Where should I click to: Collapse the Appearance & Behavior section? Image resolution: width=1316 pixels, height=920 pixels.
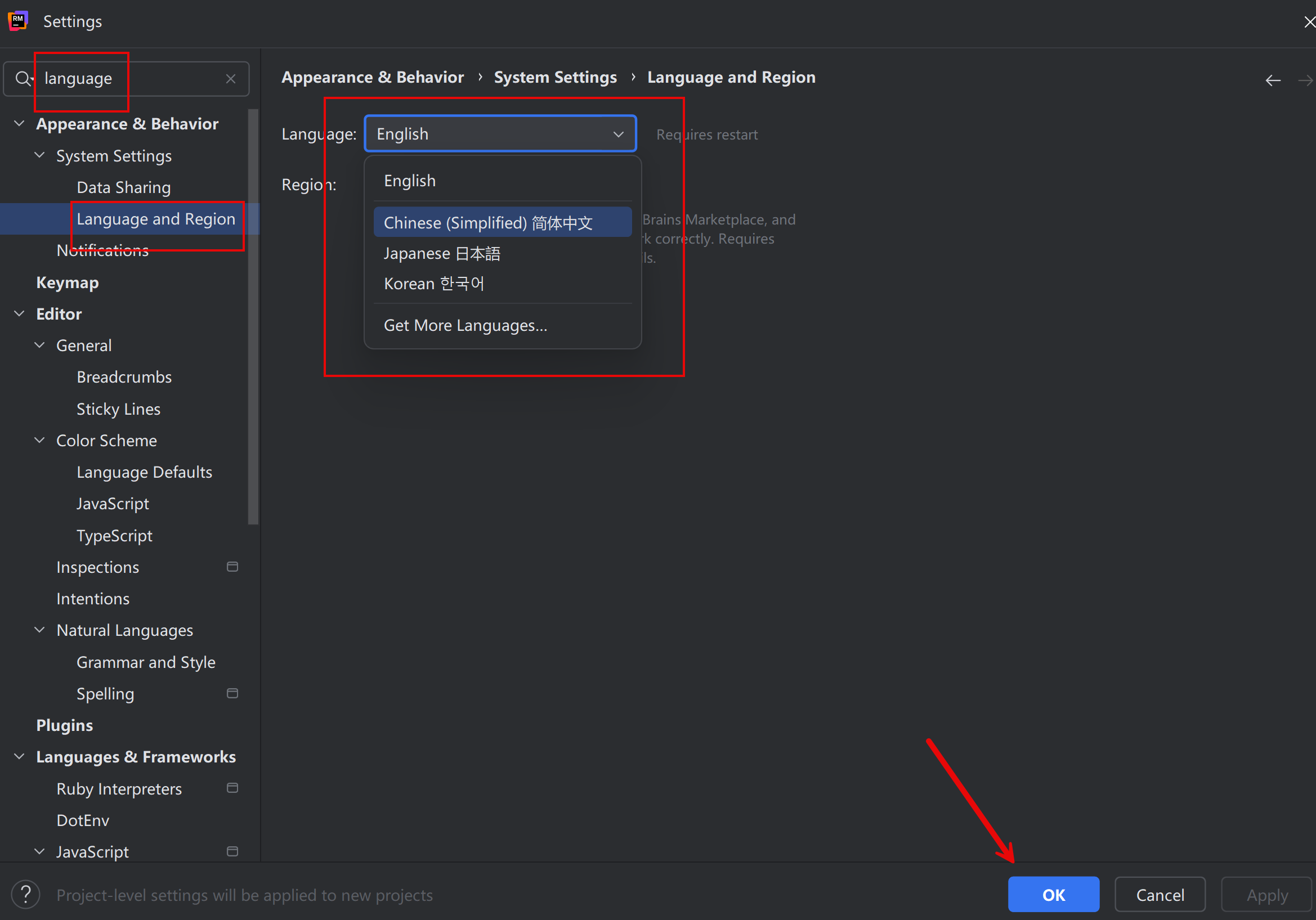[x=19, y=124]
